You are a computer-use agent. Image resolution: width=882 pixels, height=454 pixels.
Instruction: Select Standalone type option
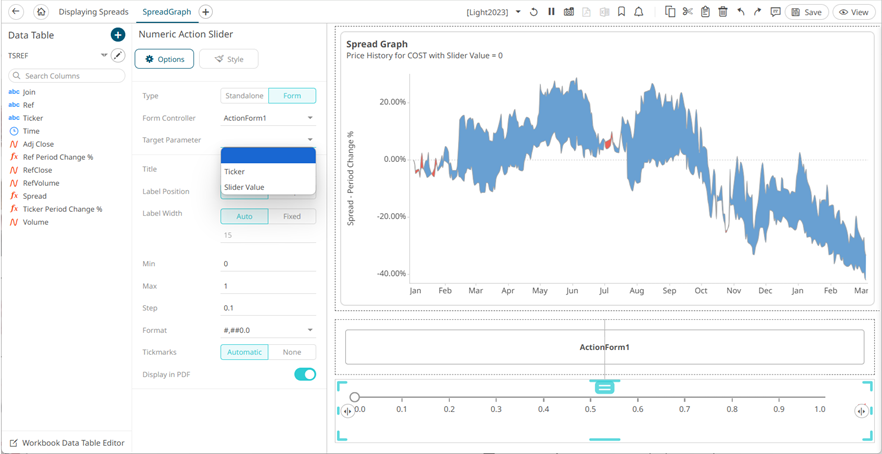(244, 96)
